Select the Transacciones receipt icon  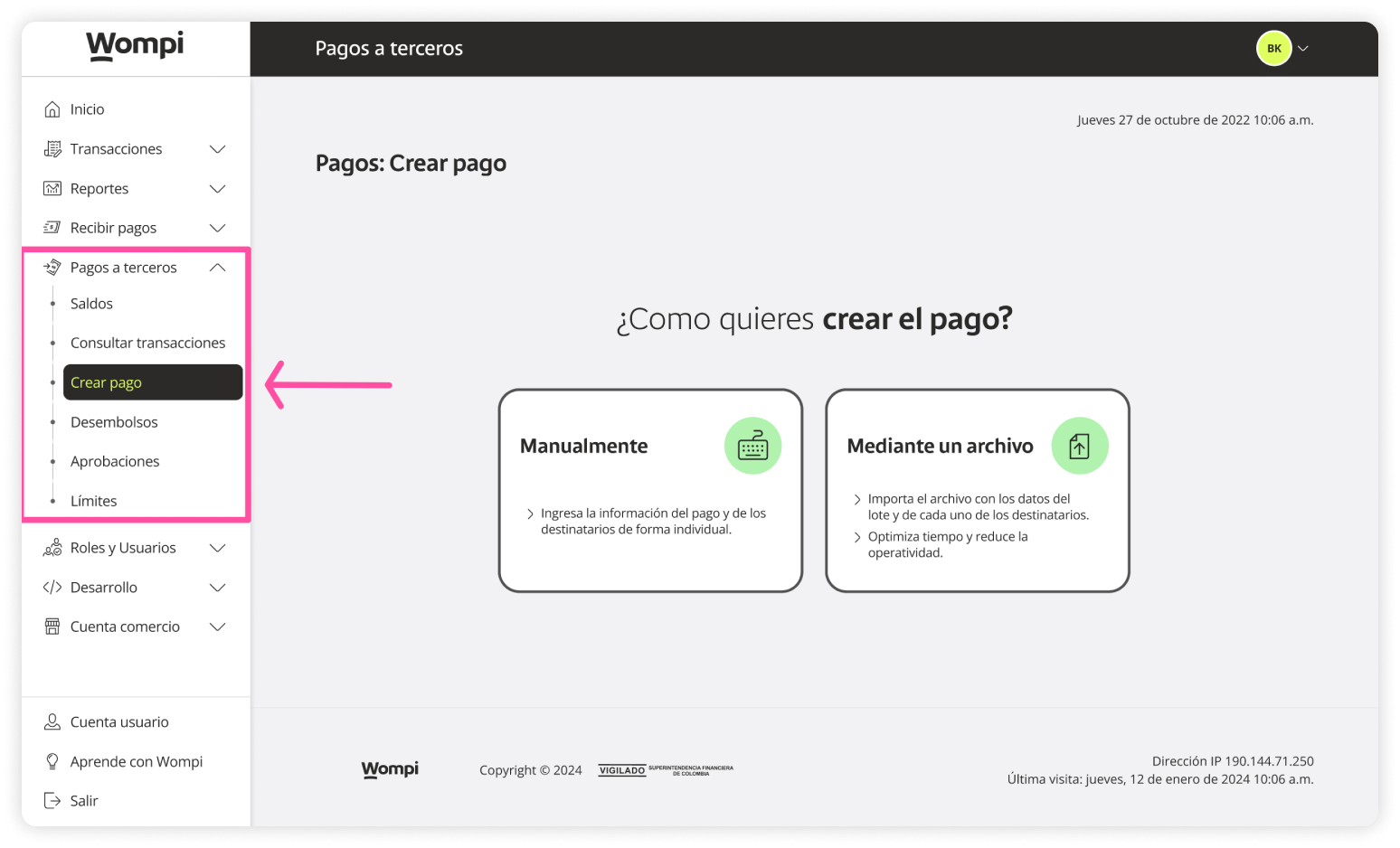53,148
